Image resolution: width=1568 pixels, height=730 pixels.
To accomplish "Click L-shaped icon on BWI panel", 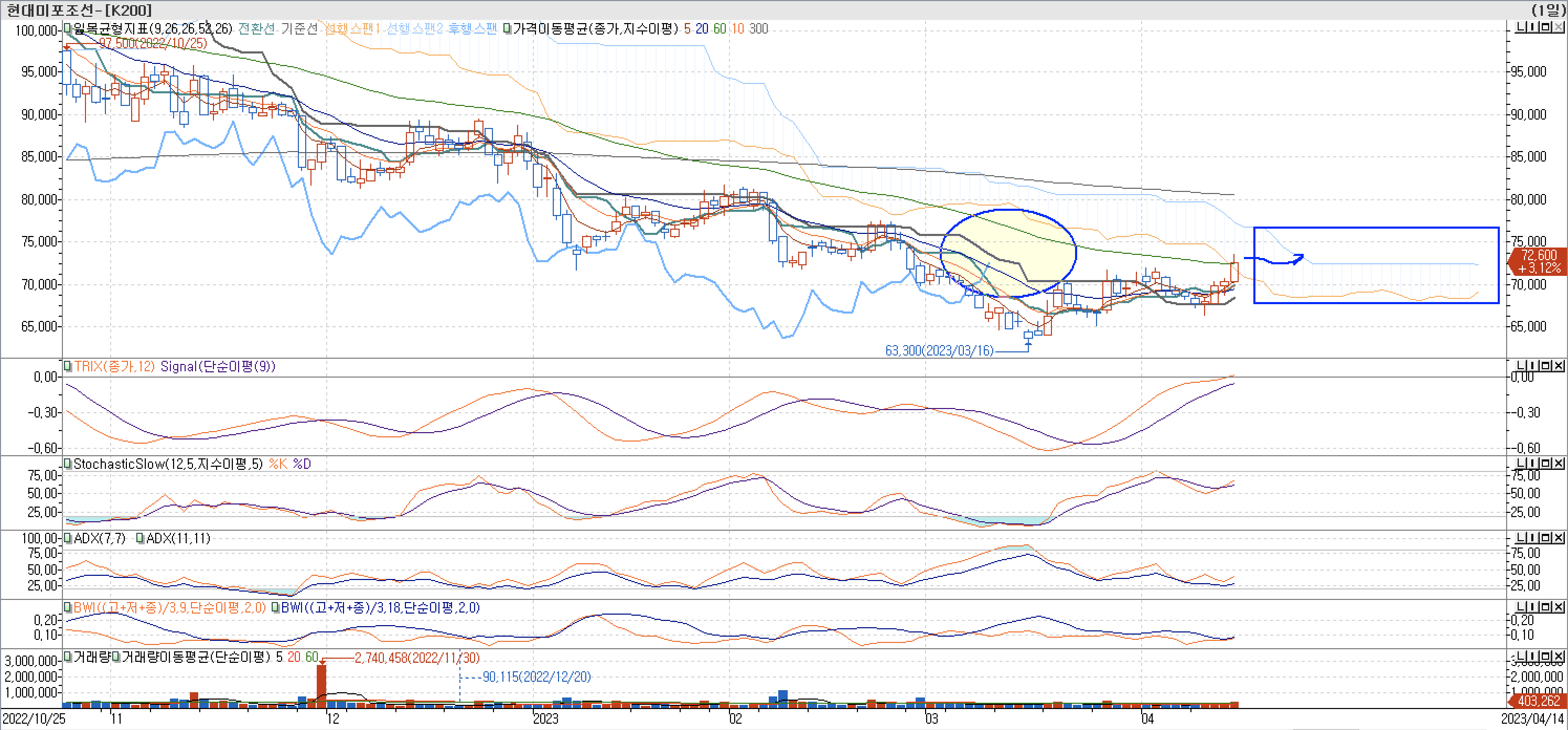I will tap(1521, 608).
